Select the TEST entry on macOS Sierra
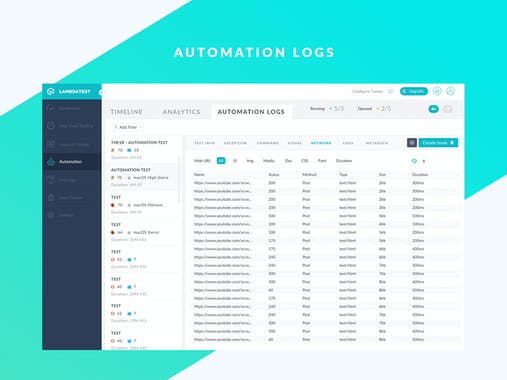 pos(142,232)
